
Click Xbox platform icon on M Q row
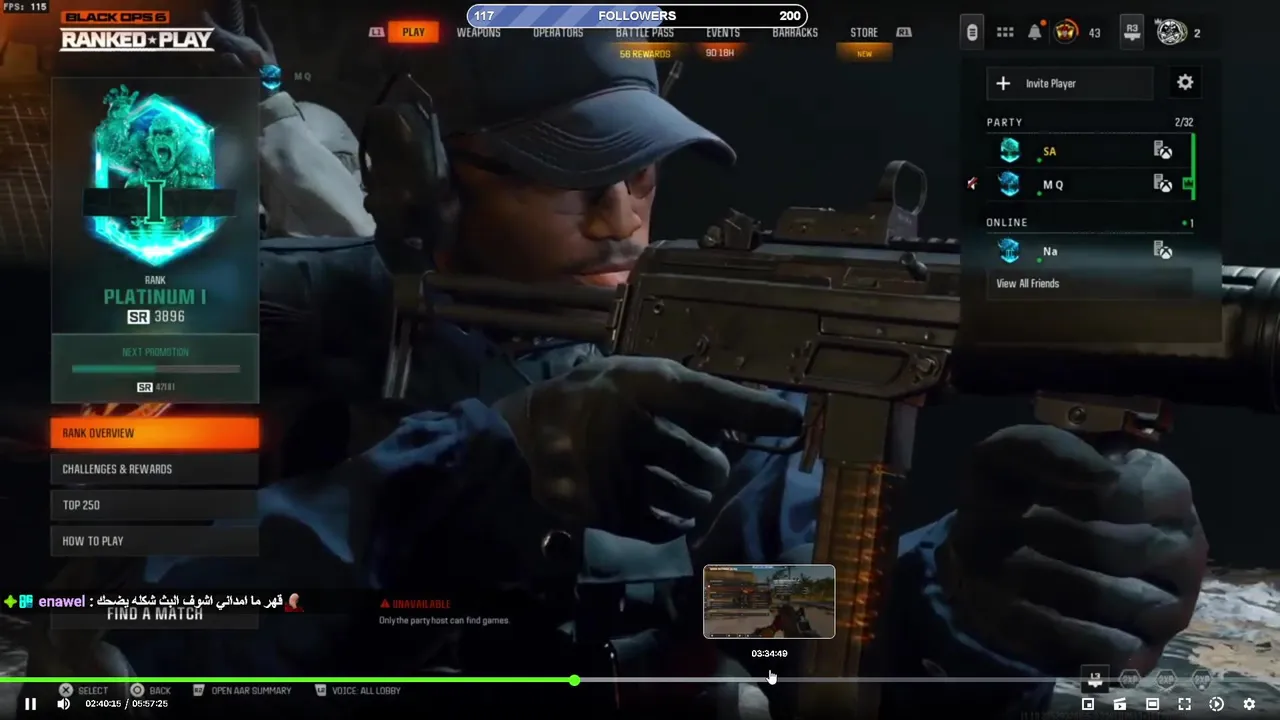point(1164,184)
